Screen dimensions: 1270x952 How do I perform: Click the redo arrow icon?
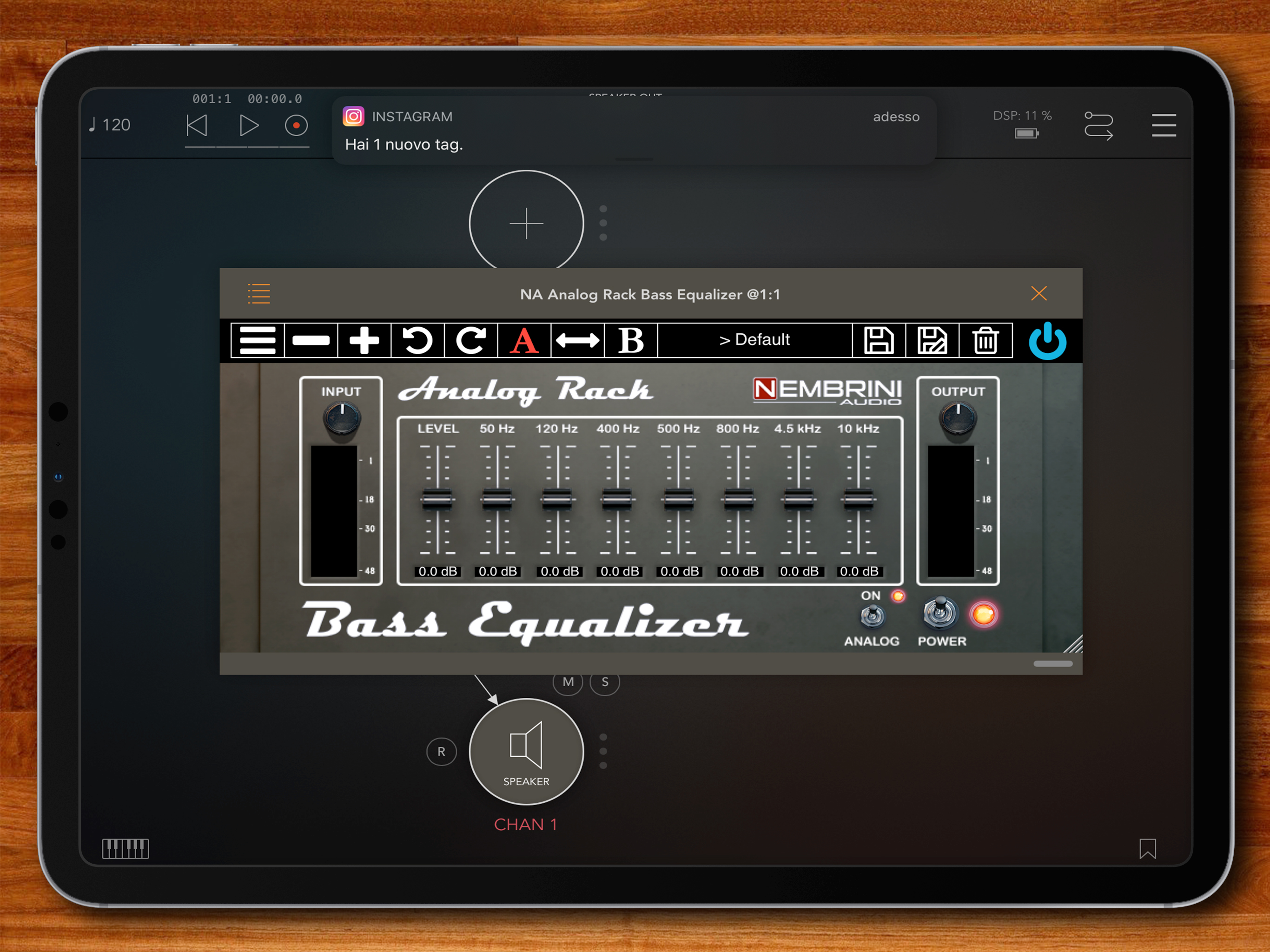(x=471, y=340)
